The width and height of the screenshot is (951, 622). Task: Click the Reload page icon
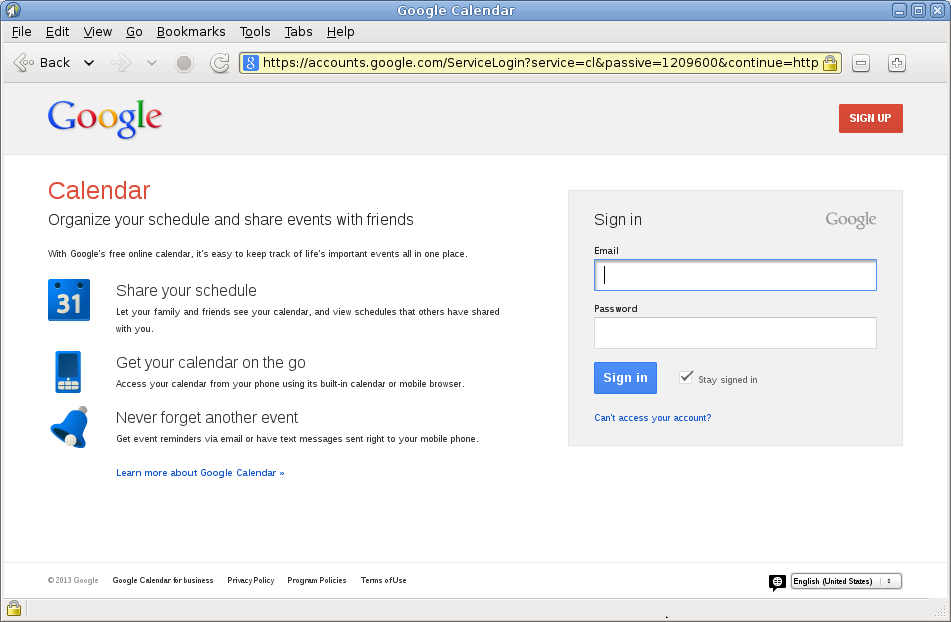[x=220, y=63]
